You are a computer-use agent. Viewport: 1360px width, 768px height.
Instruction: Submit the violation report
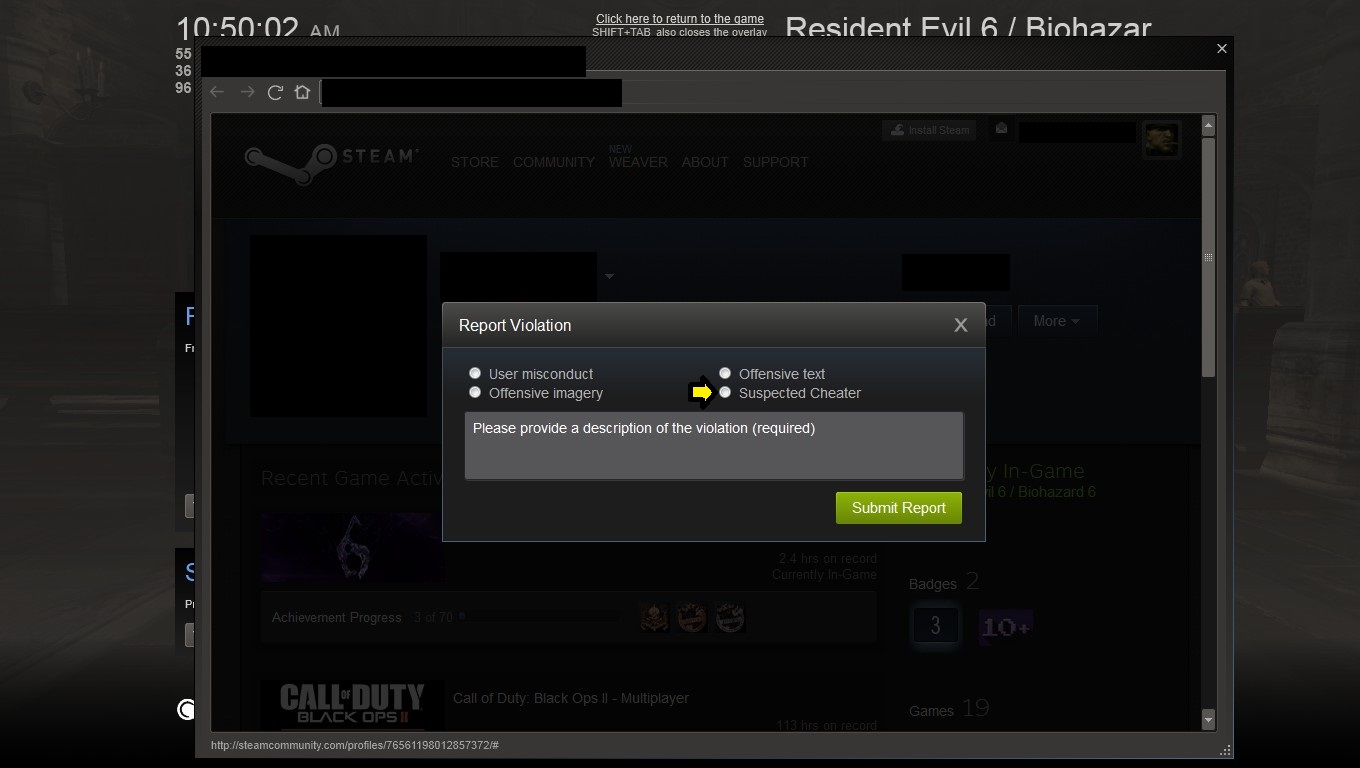tap(898, 508)
